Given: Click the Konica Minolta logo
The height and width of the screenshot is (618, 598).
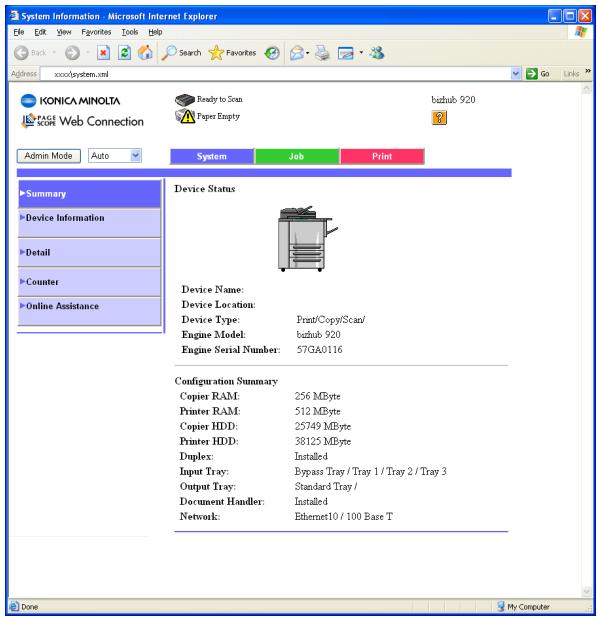Looking at the screenshot, I should 70,101.
